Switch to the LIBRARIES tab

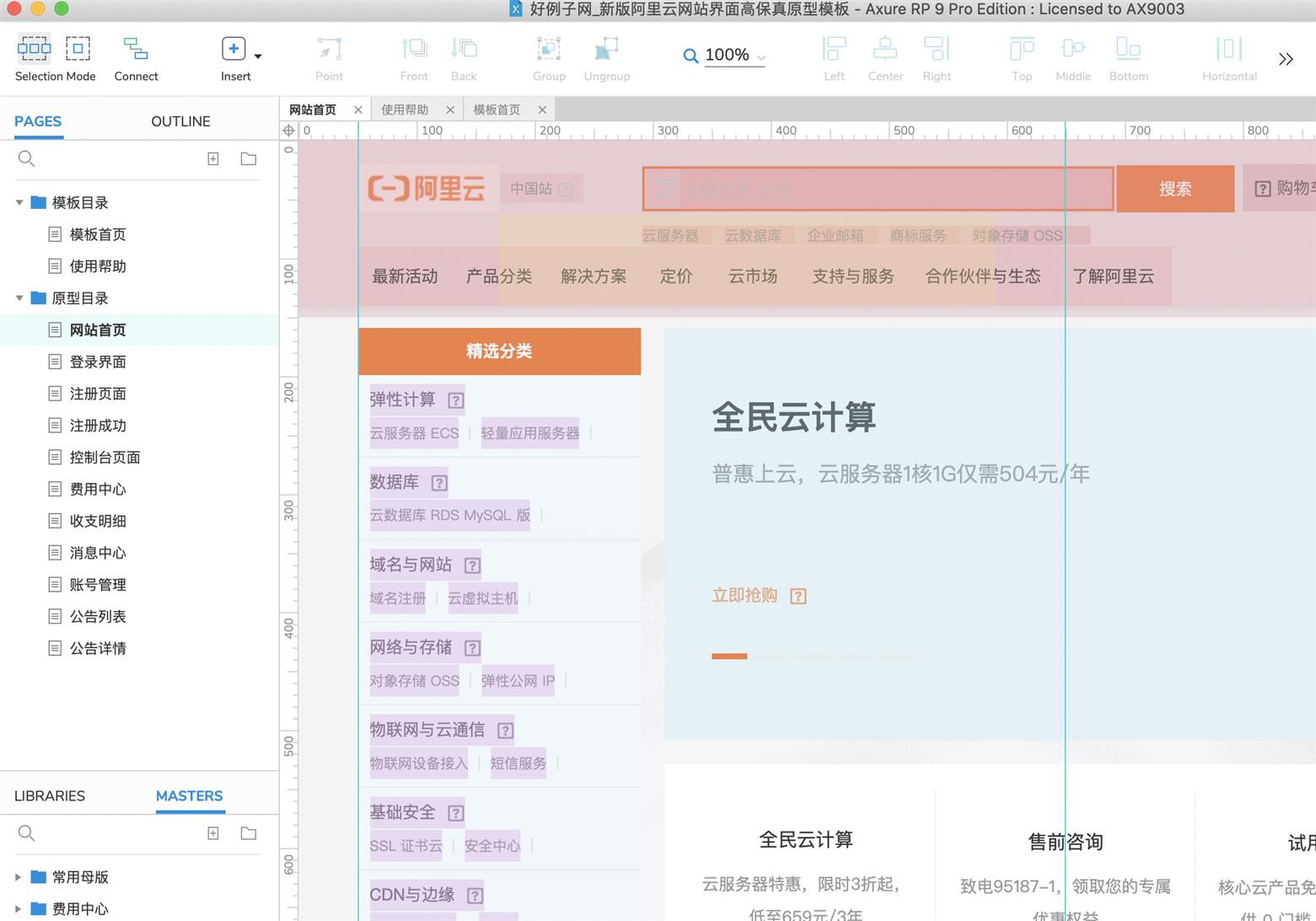pos(50,795)
